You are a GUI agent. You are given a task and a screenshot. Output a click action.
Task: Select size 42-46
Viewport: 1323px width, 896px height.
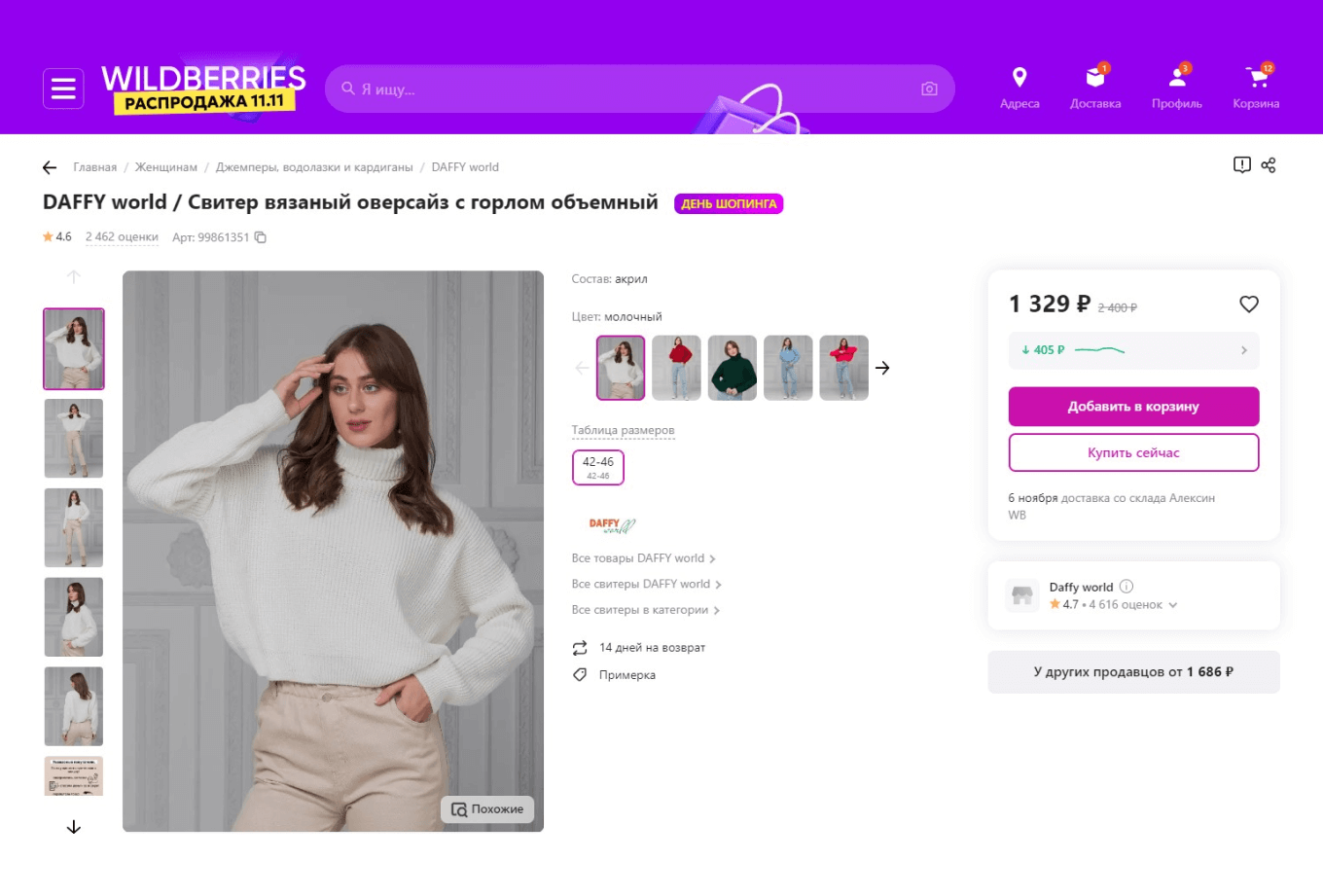(x=598, y=467)
